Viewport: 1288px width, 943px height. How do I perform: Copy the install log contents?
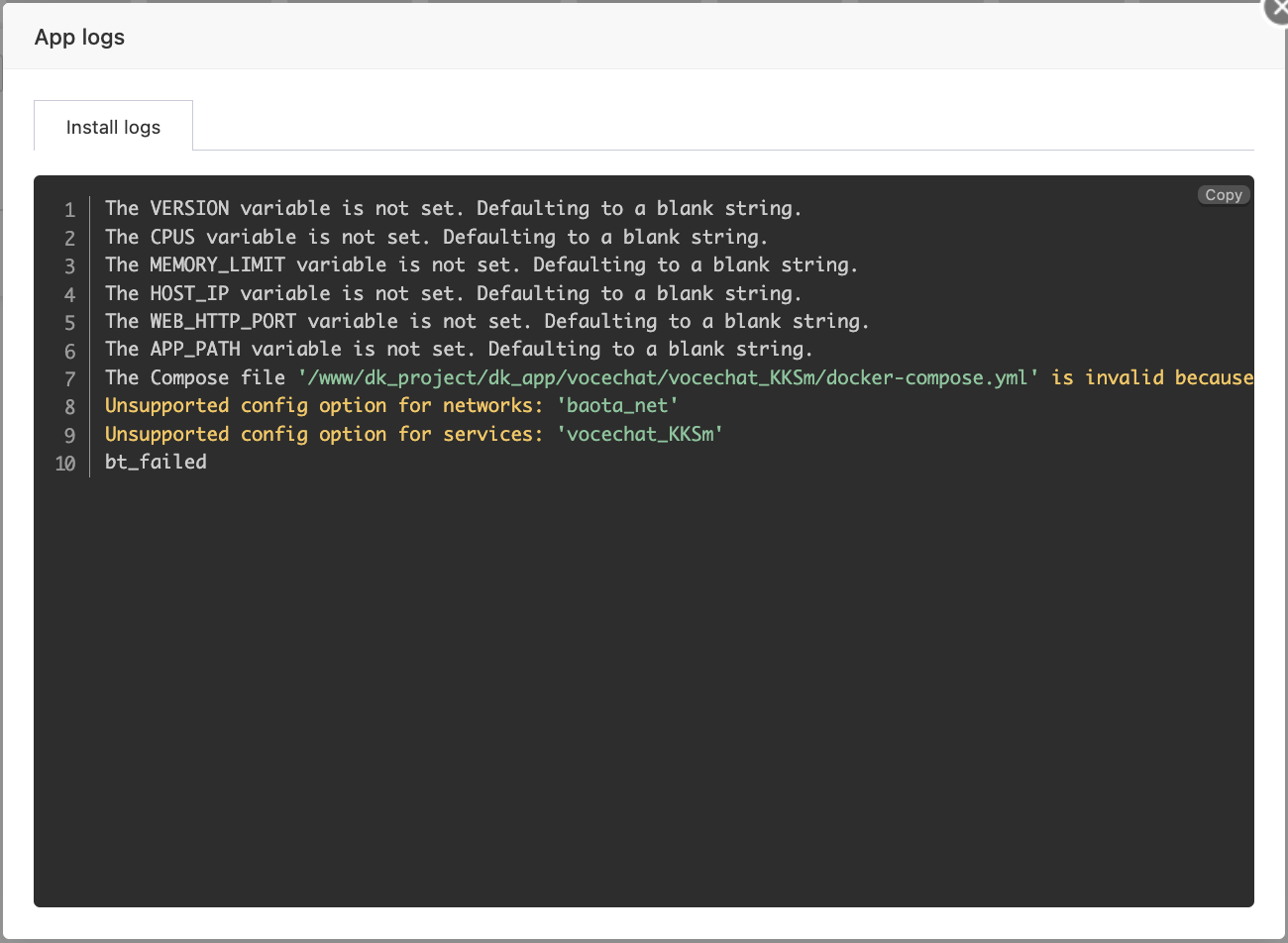(x=1224, y=195)
